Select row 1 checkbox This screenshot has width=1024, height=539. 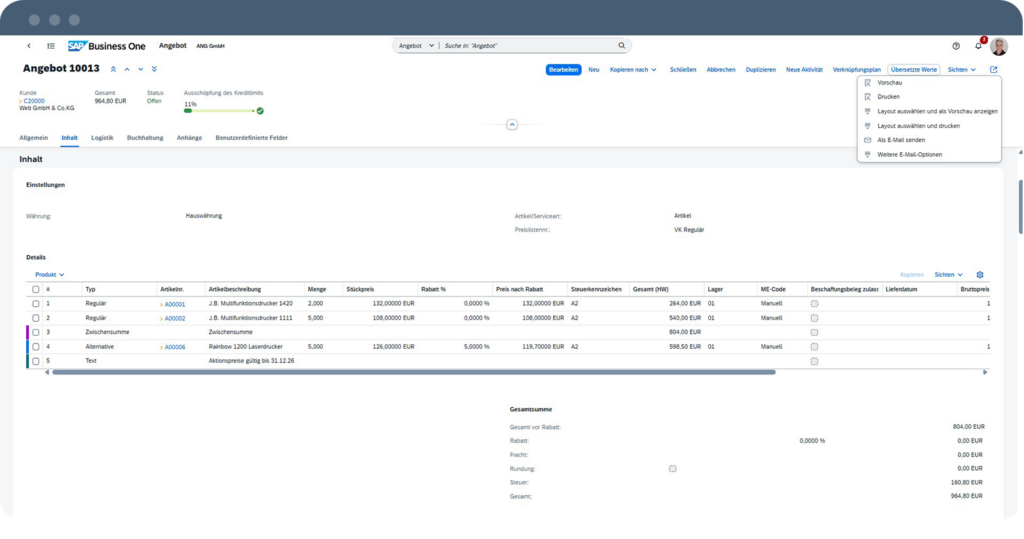(36, 304)
